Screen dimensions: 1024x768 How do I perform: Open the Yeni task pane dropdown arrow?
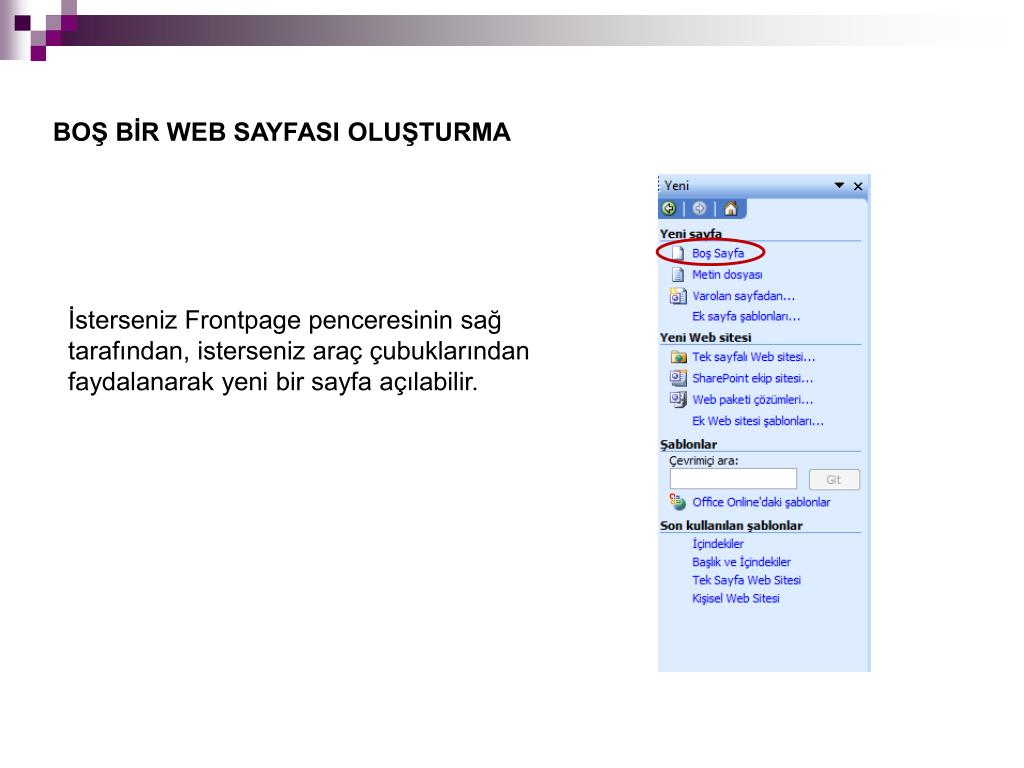[839, 185]
